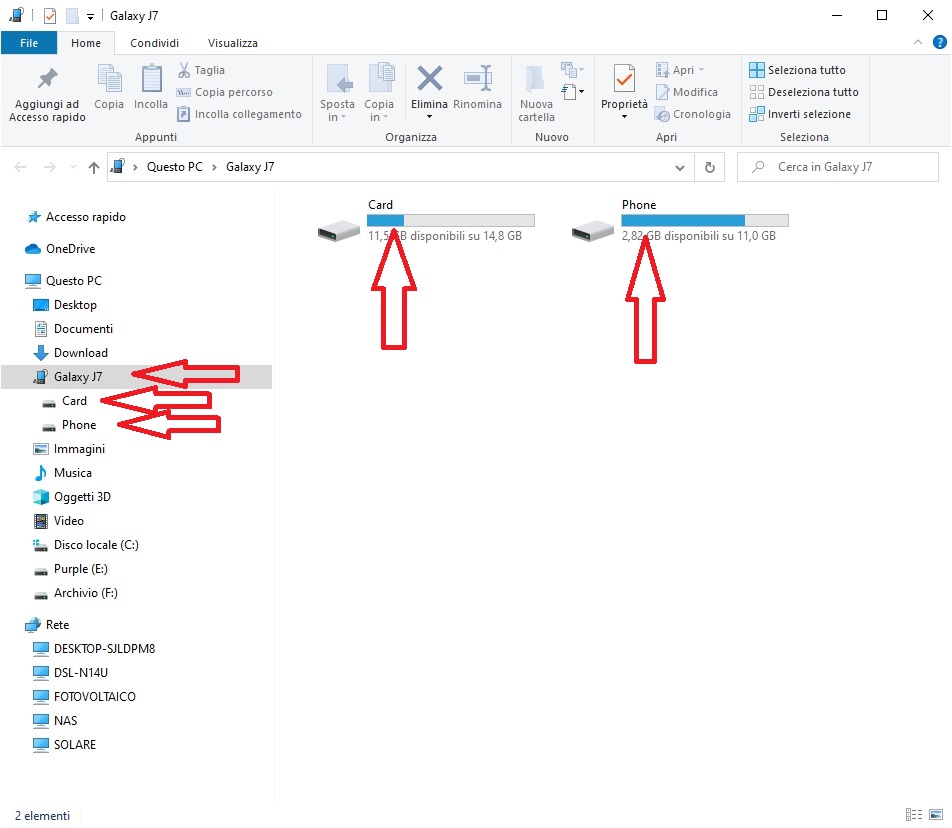Open the Sposta in dropdown
The image size is (952, 828).
tap(338, 110)
